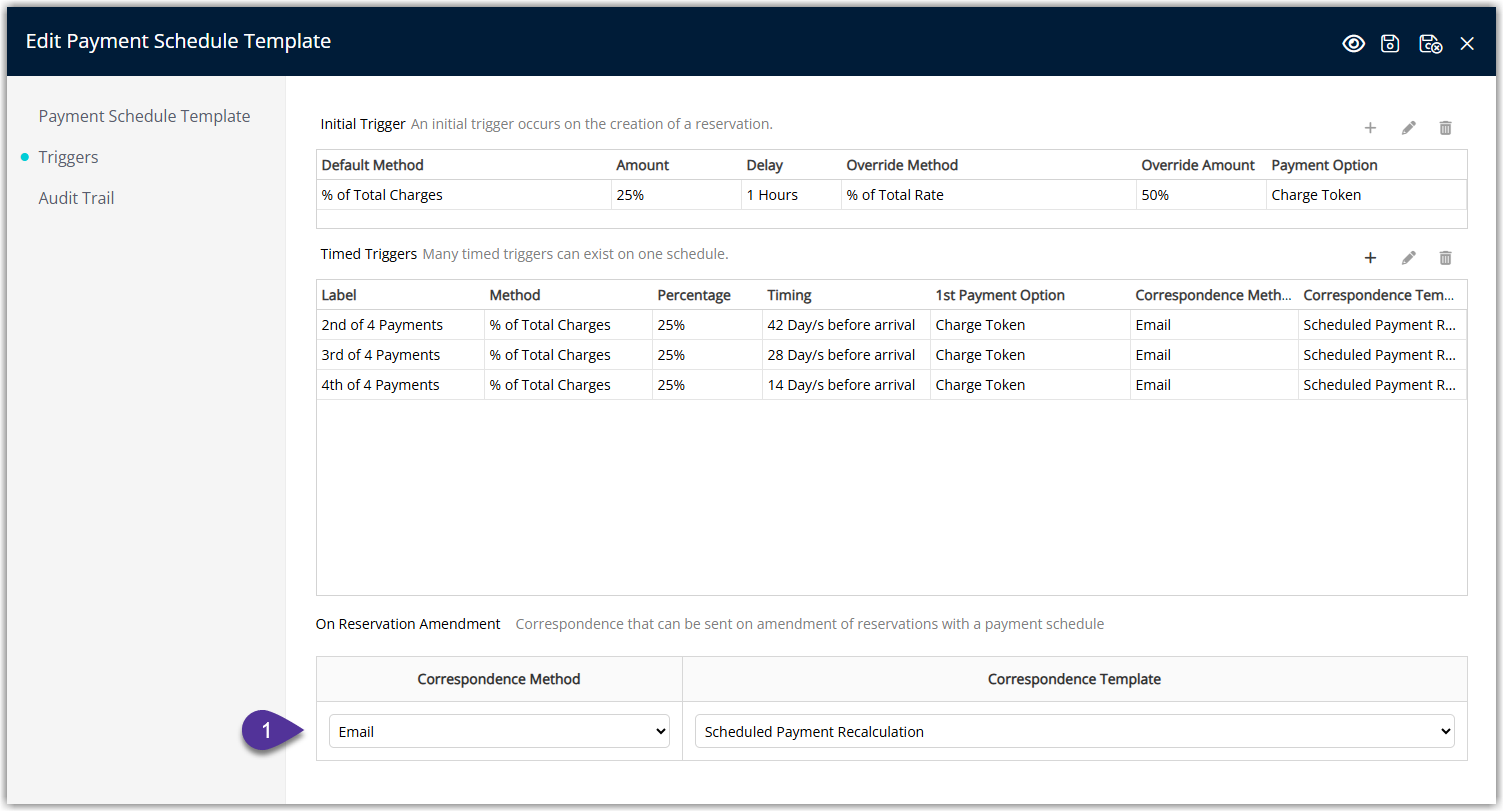Screen dimensions: 1504x812
Task: Select the 3rd of 4 Payments row
Action: coord(891,355)
